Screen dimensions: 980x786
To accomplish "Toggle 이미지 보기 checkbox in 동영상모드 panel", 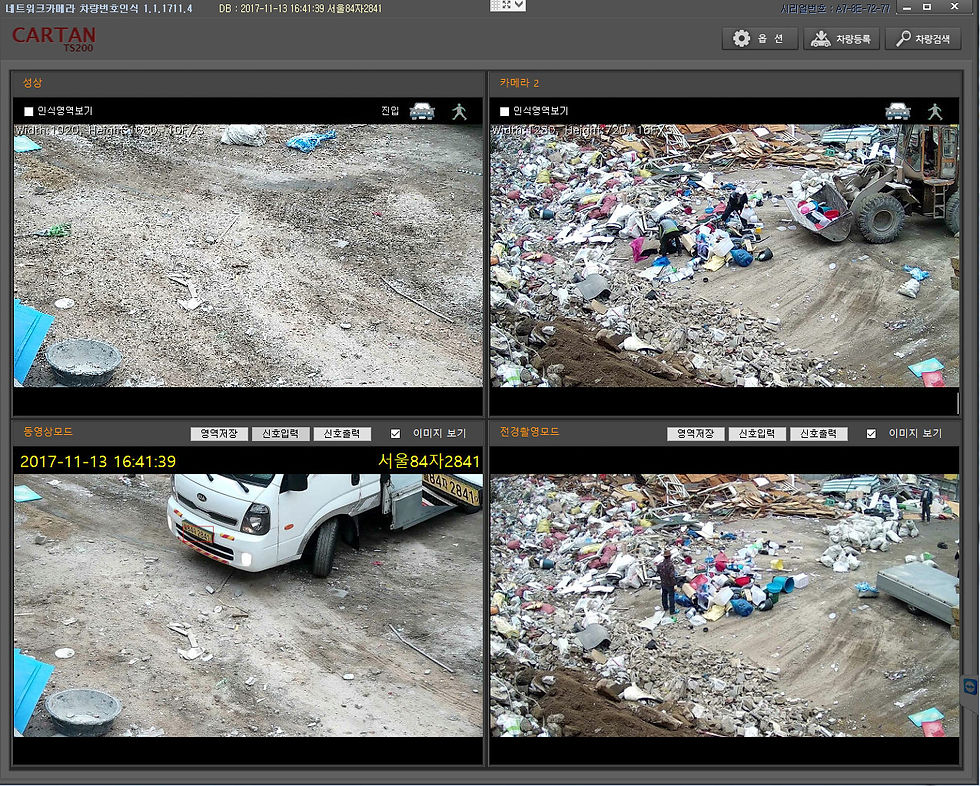I will pyautogui.click(x=395, y=434).
